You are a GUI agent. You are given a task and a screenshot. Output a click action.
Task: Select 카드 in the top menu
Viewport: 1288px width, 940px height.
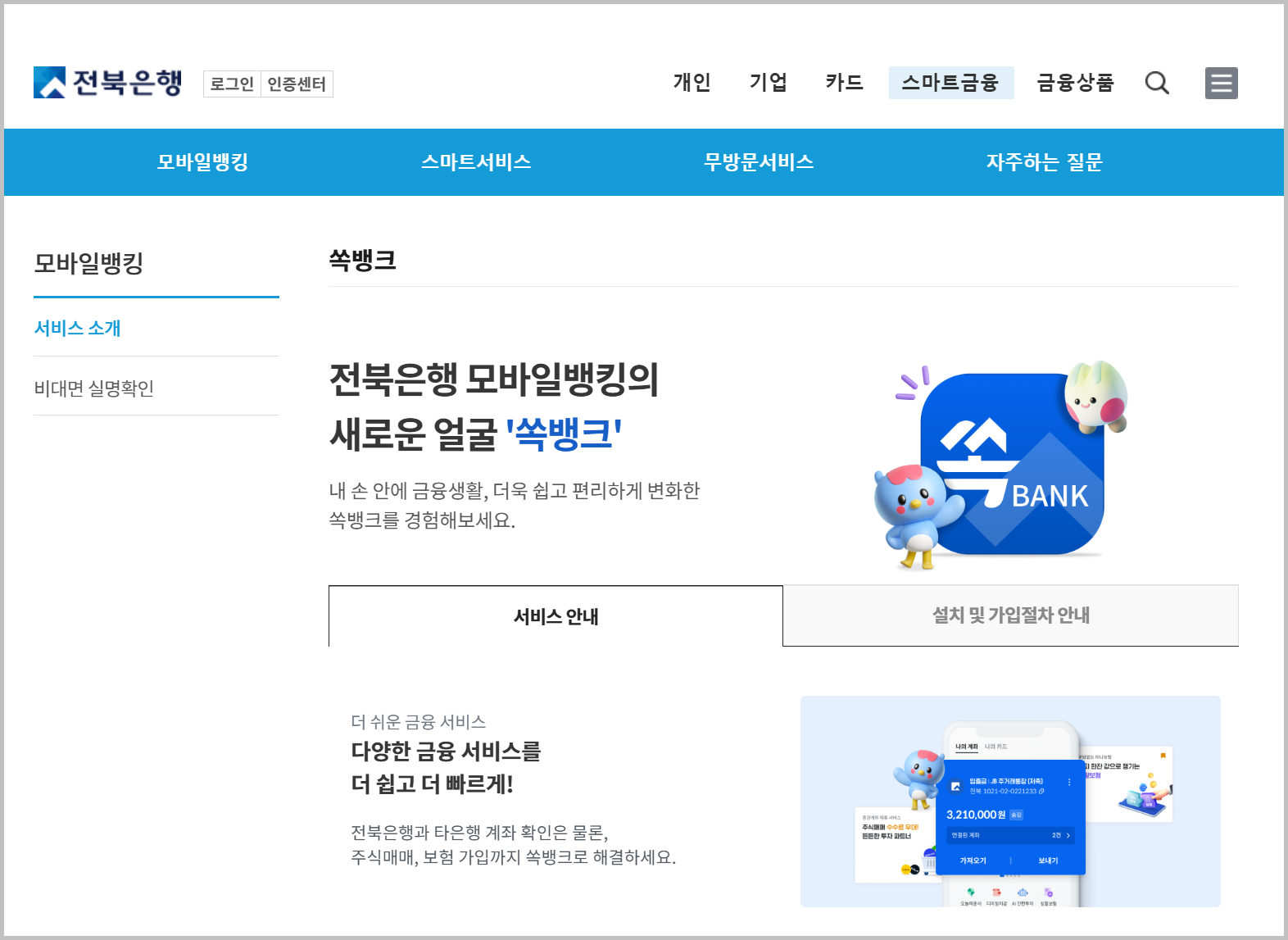(x=844, y=83)
